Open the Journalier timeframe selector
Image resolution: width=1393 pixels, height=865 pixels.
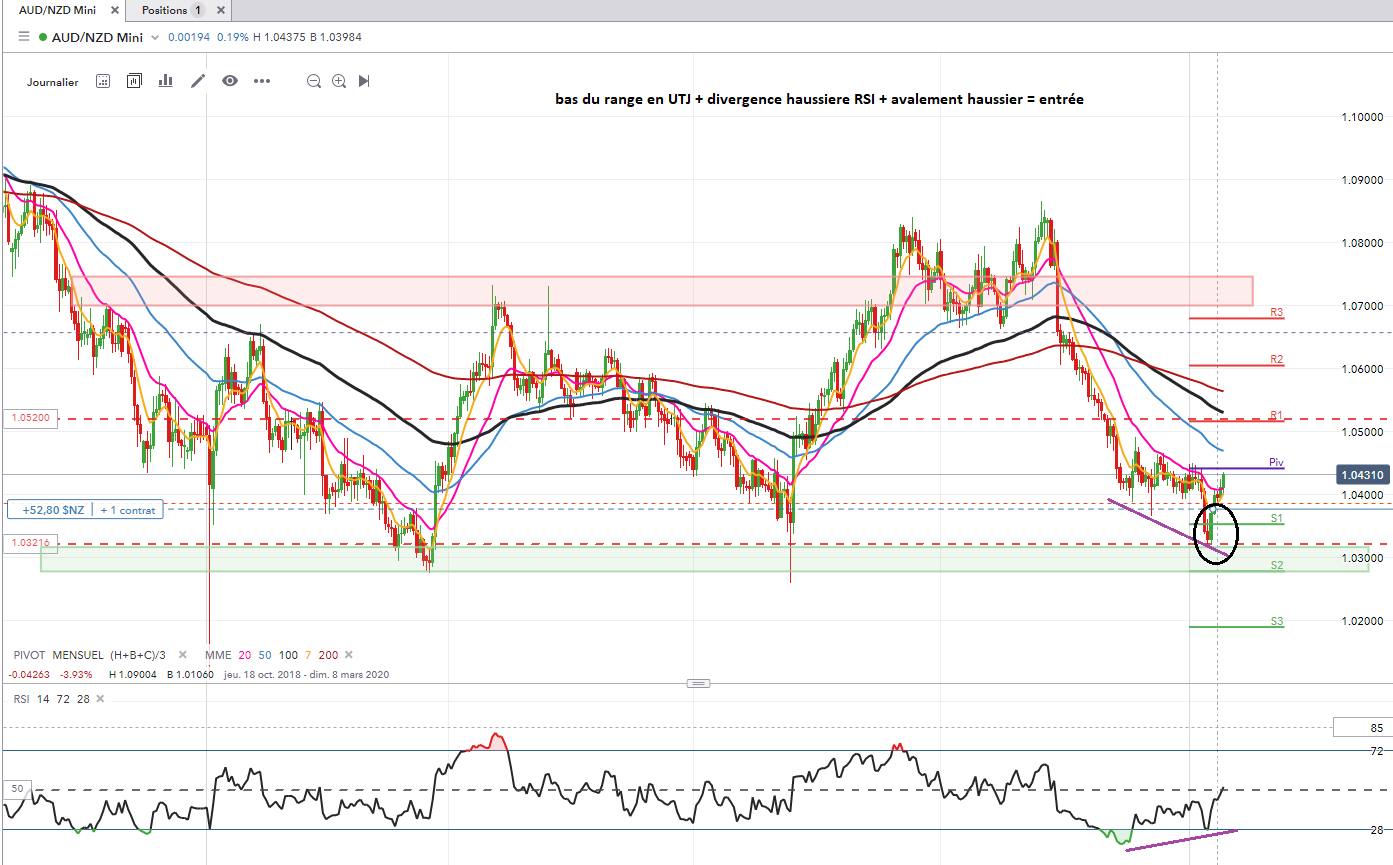(53, 82)
